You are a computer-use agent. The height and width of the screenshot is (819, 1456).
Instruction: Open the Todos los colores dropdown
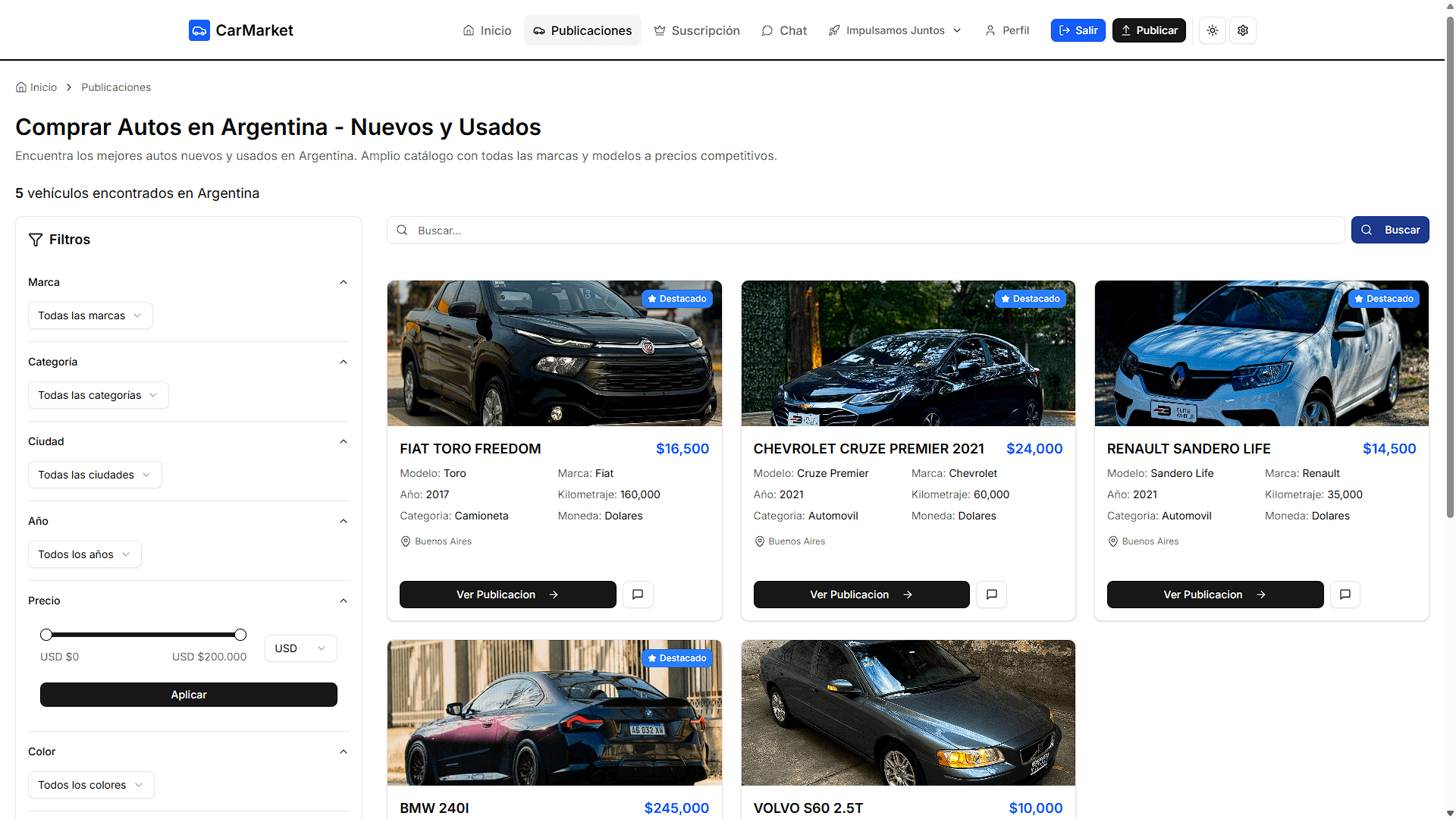pos(91,785)
